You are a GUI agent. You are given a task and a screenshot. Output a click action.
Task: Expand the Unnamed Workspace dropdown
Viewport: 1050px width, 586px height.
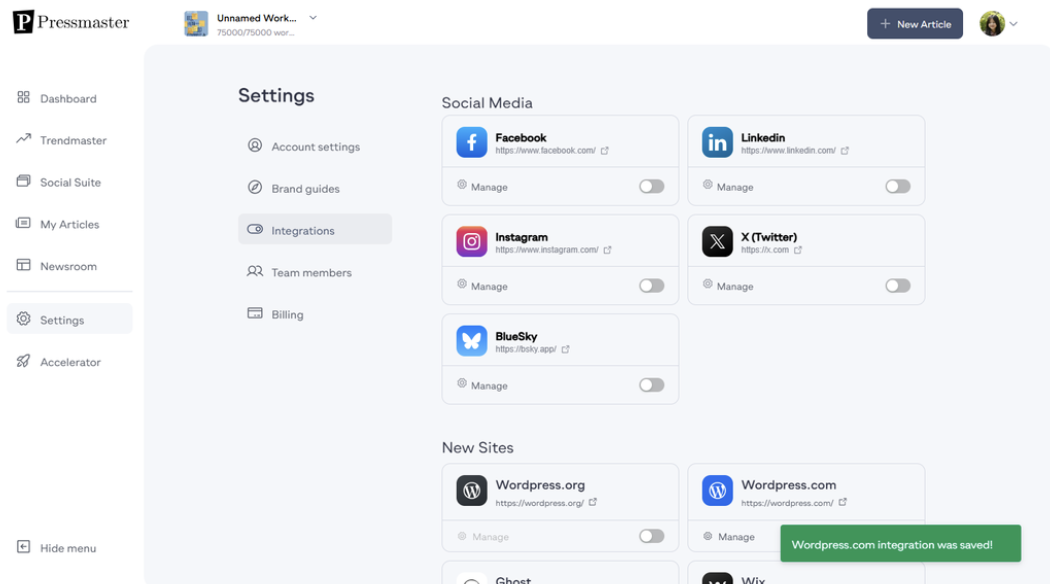(x=313, y=18)
